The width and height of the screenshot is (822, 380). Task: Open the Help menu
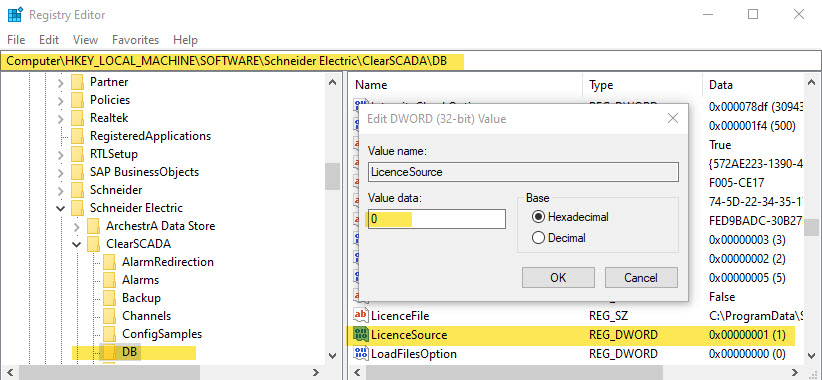click(186, 40)
